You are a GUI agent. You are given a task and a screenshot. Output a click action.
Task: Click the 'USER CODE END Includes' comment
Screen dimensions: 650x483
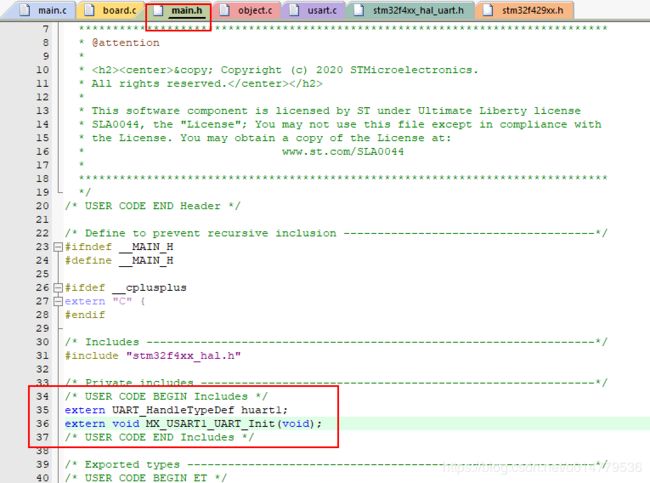[159, 437]
